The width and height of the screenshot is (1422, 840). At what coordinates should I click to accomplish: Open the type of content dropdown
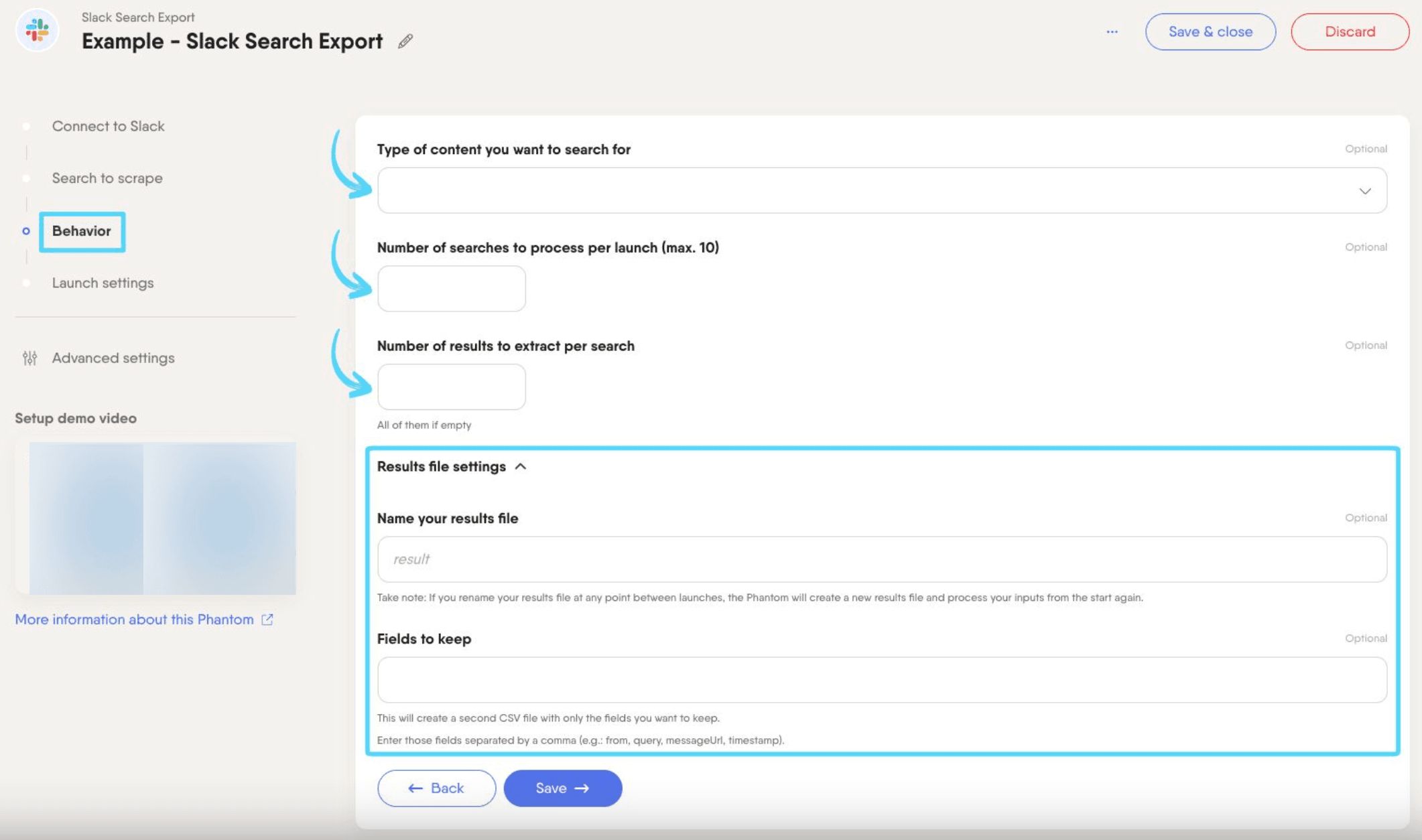pyautogui.click(x=882, y=190)
